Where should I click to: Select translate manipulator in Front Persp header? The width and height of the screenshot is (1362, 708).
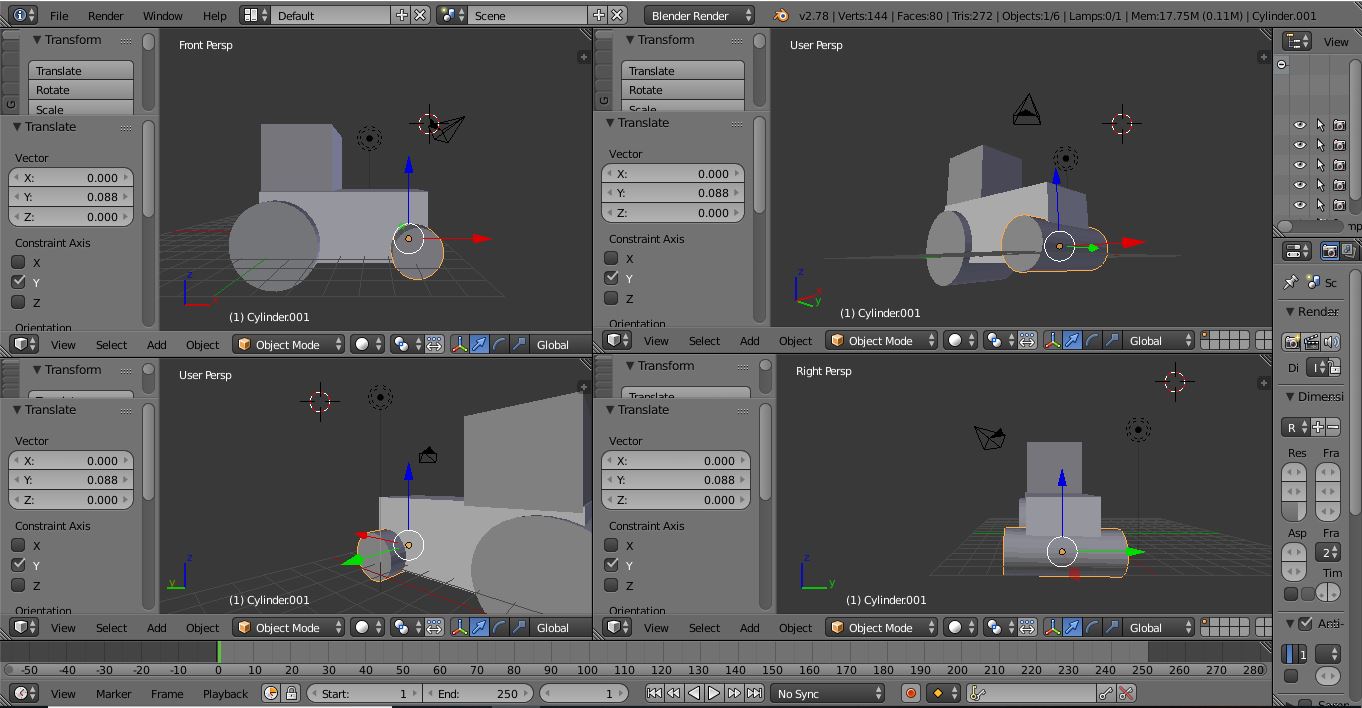click(x=479, y=344)
